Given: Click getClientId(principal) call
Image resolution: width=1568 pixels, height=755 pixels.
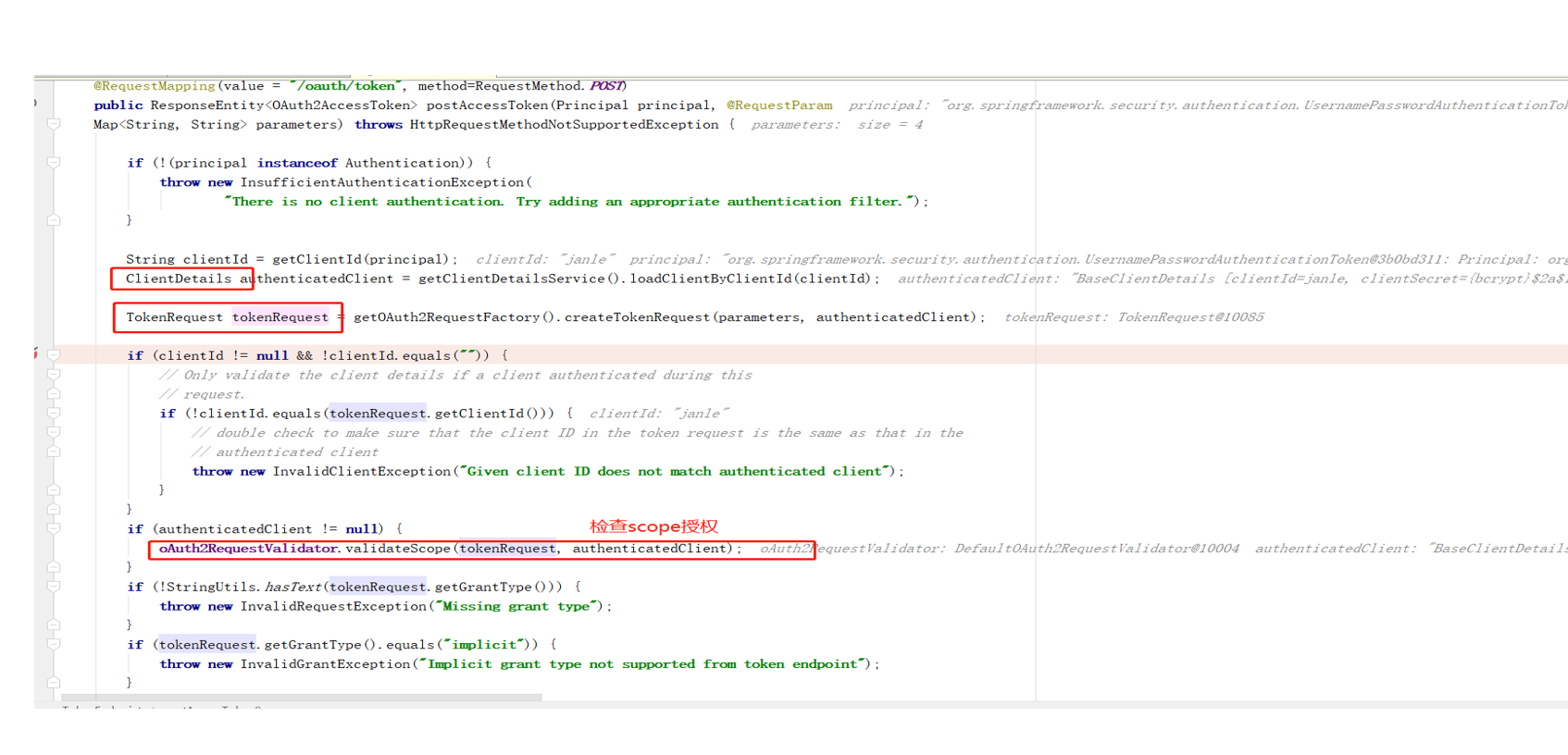Looking at the screenshot, I should (x=361, y=260).
